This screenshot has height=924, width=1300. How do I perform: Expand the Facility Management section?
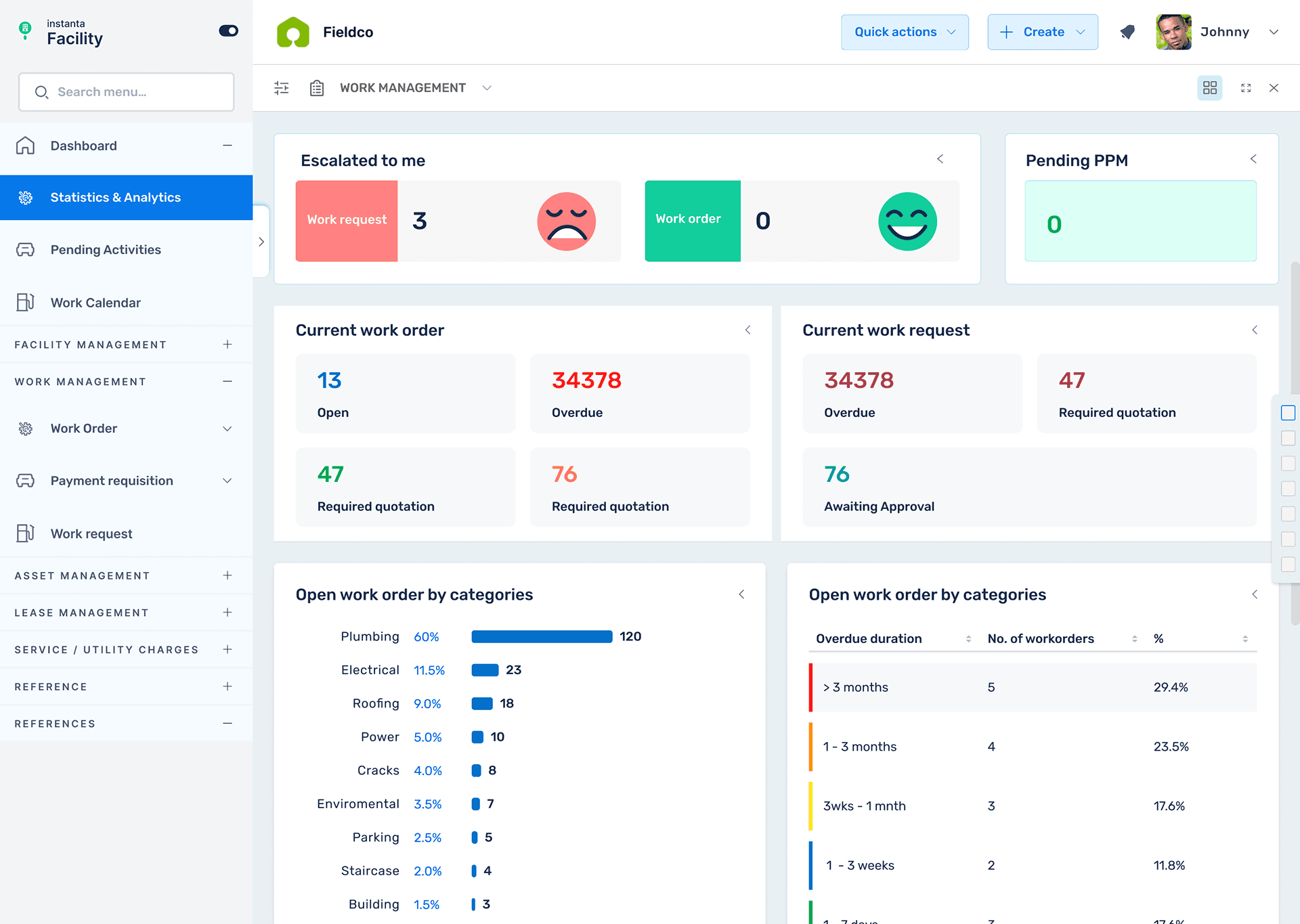227,345
